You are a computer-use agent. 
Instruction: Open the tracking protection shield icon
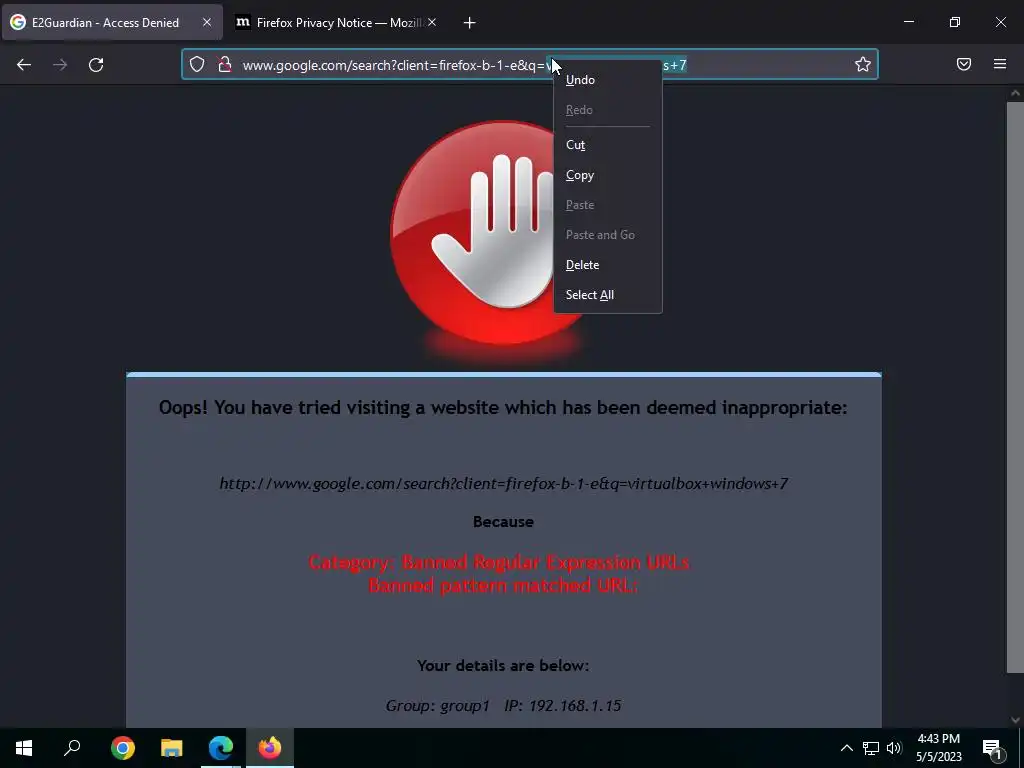197,65
